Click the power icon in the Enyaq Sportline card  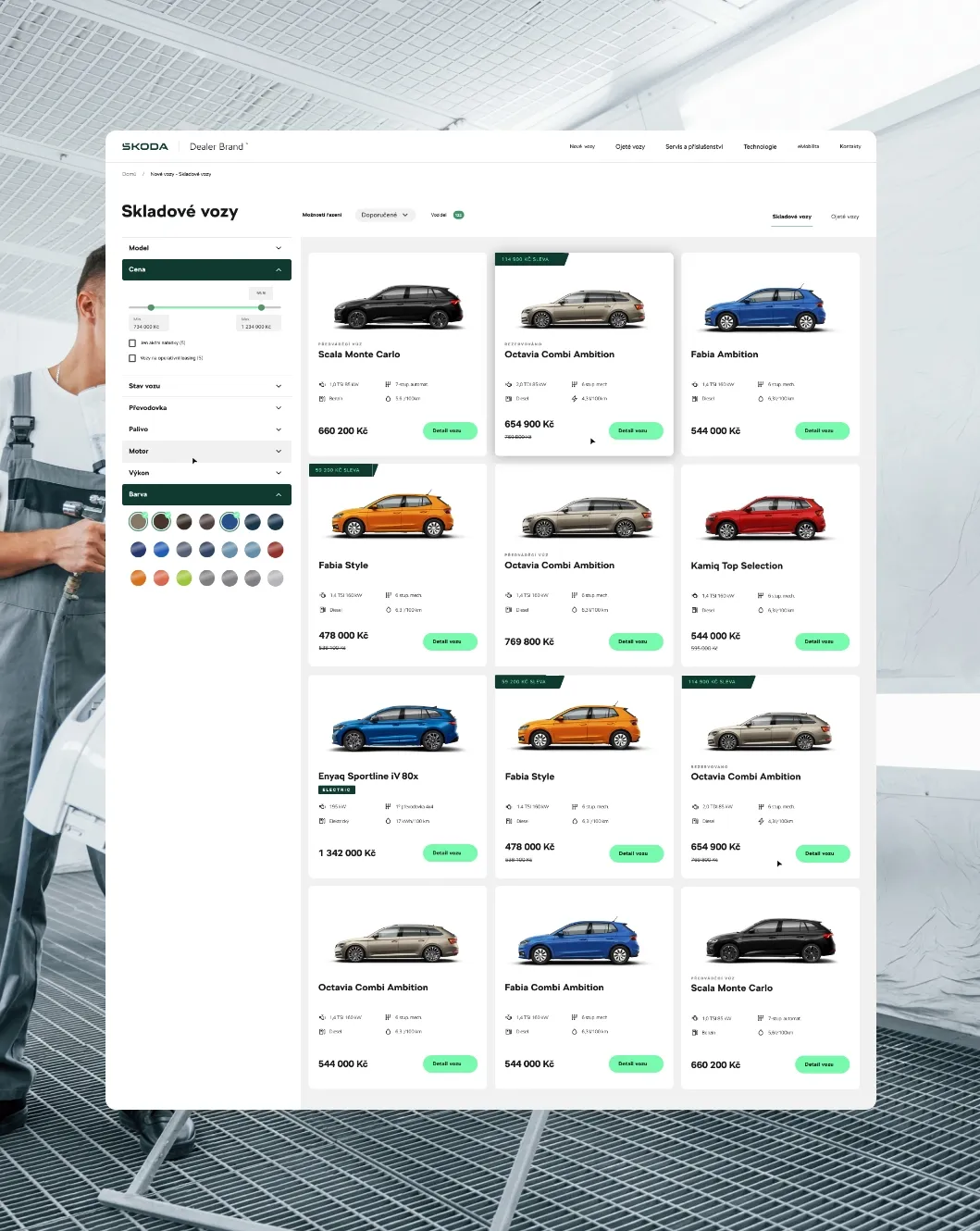tap(322, 807)
